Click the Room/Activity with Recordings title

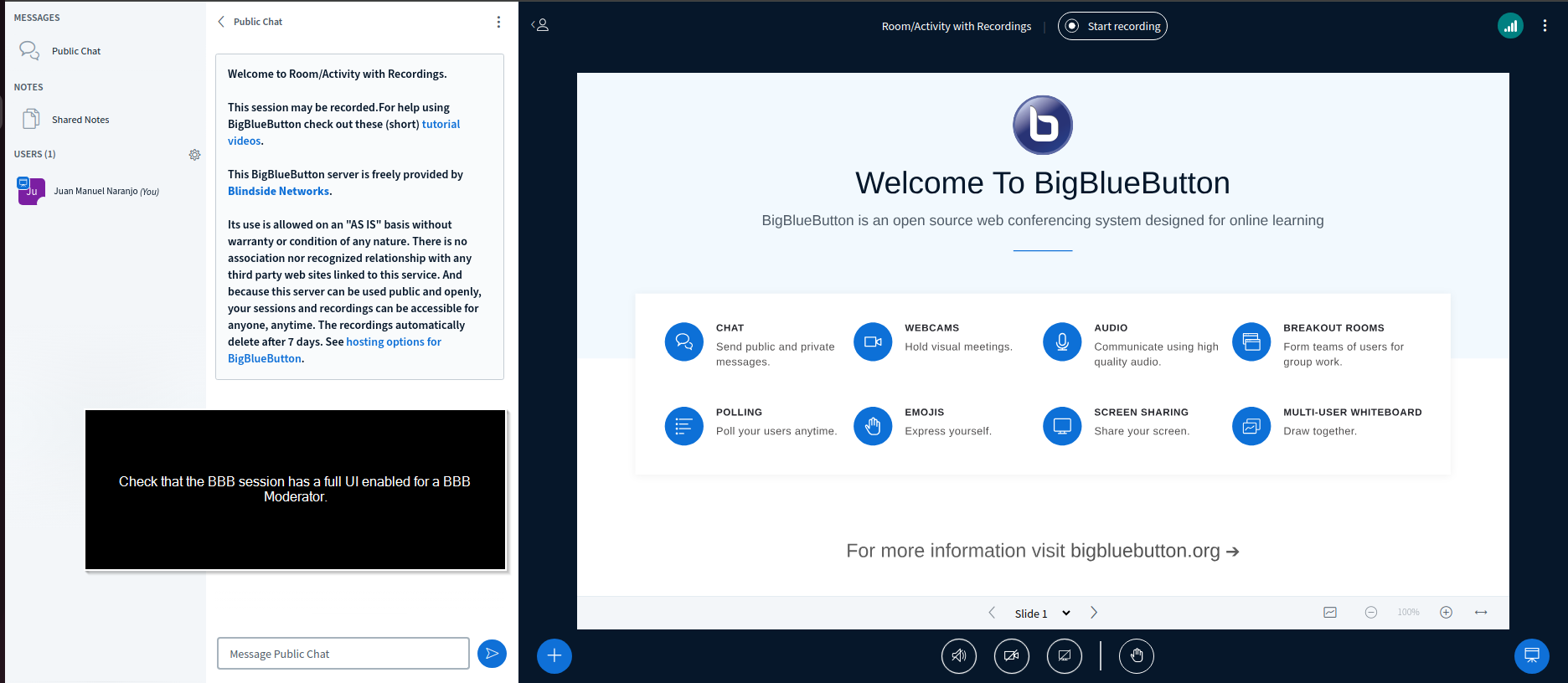click(957, 26)
